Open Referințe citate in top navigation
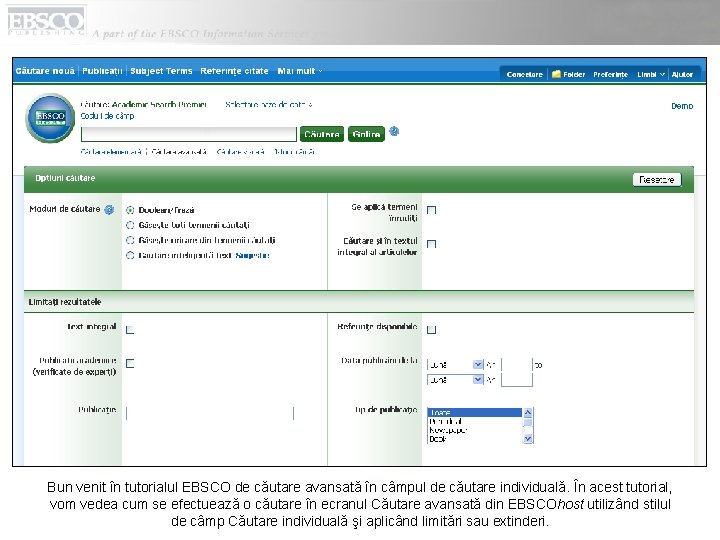The width and height of the screenshot is (720, 540). click(x=234, y=71)
